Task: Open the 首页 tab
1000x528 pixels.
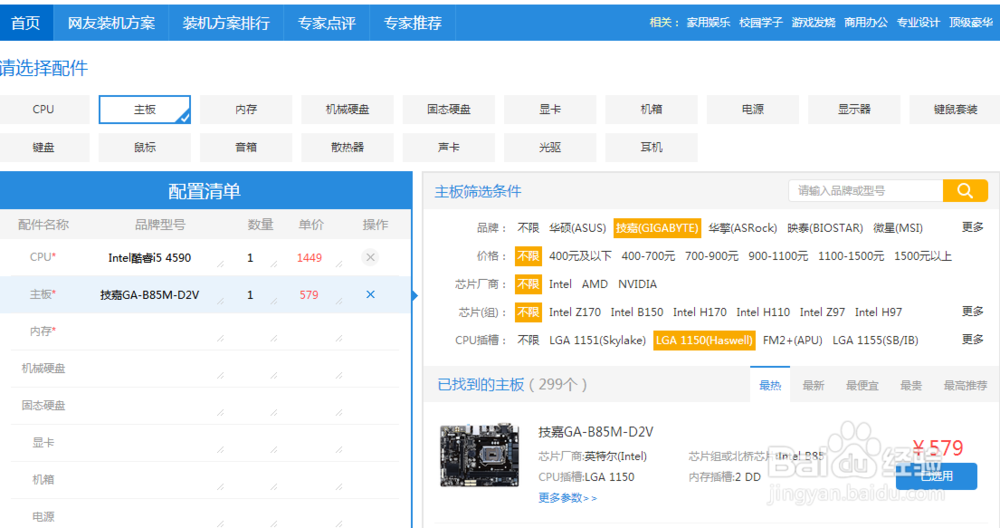Action: pos(26,23)
